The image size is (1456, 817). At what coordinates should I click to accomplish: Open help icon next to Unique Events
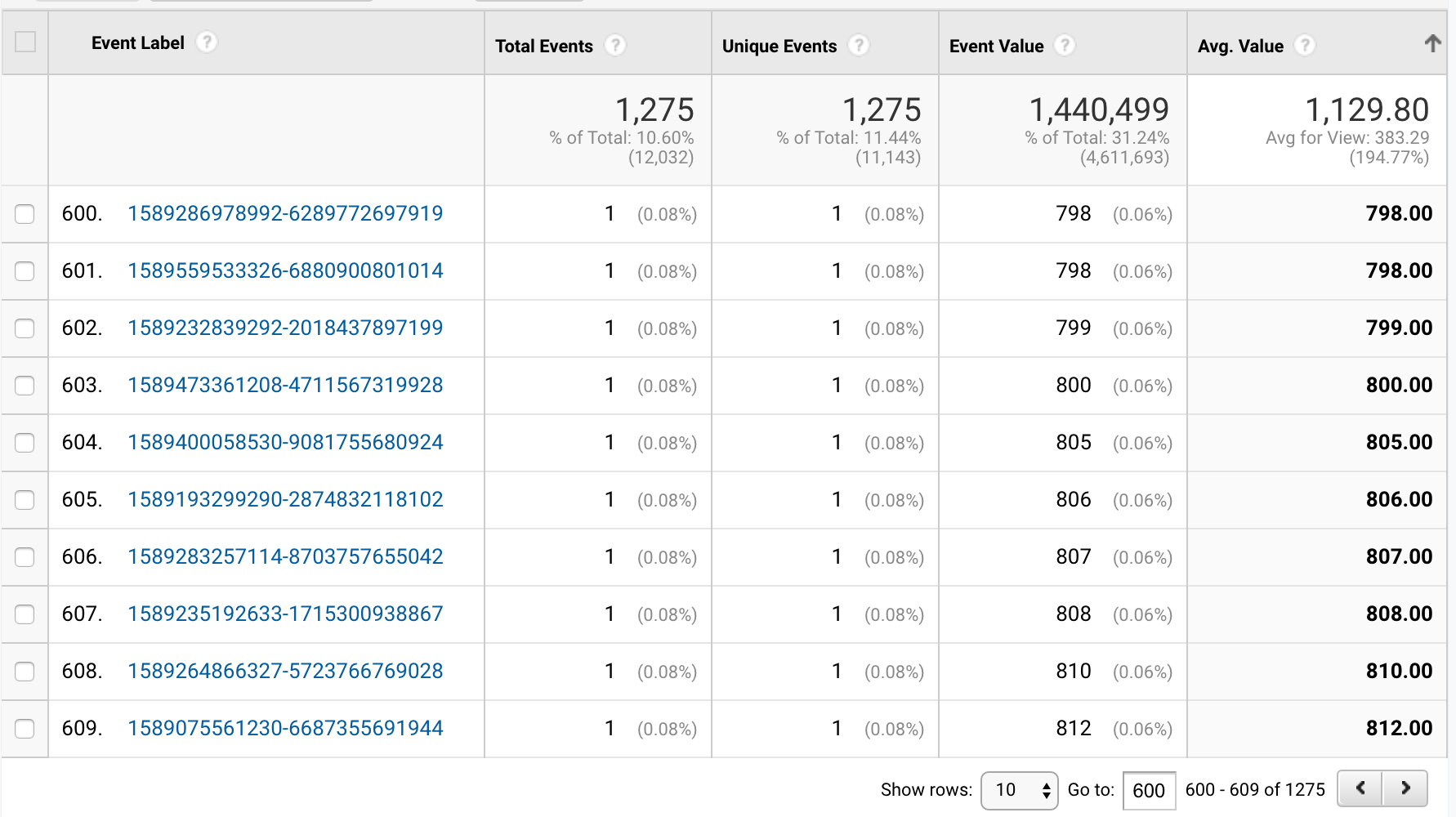click(x=859, y=46)
